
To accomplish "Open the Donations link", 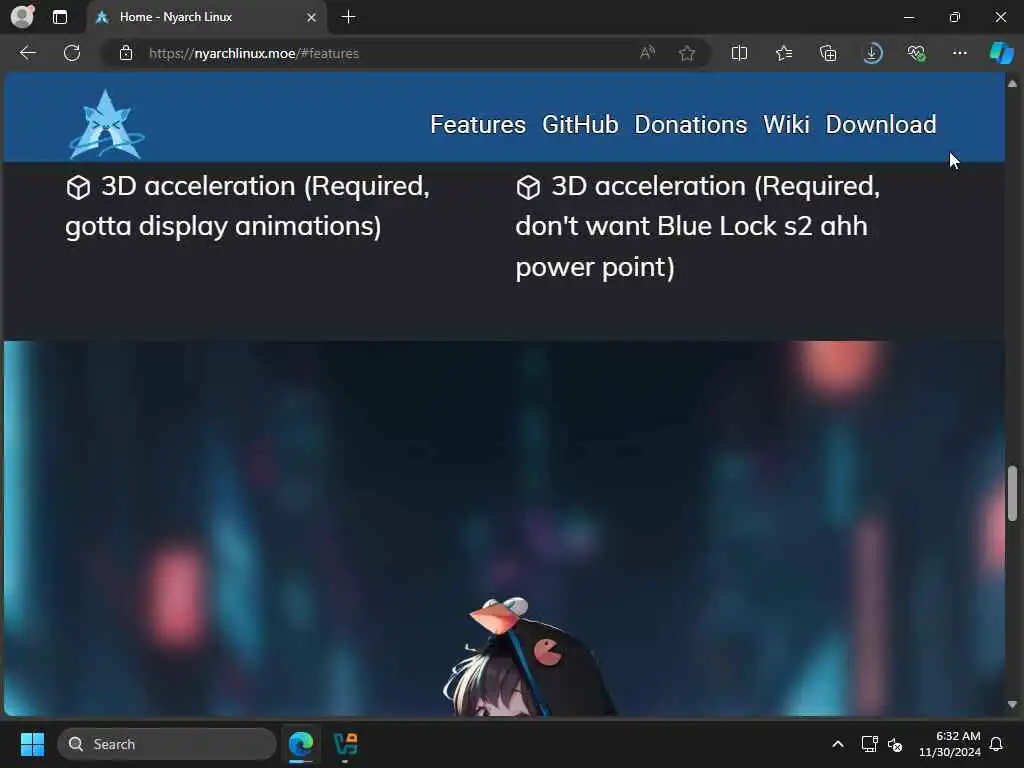I will pos(690,124).
